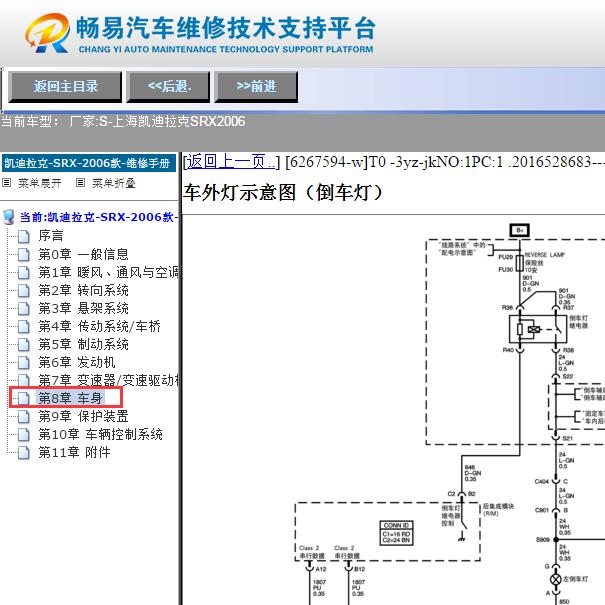Click the page icon beside 第1章
The height and width of the screenshot is (605, 605).
(x=24, y=273)
